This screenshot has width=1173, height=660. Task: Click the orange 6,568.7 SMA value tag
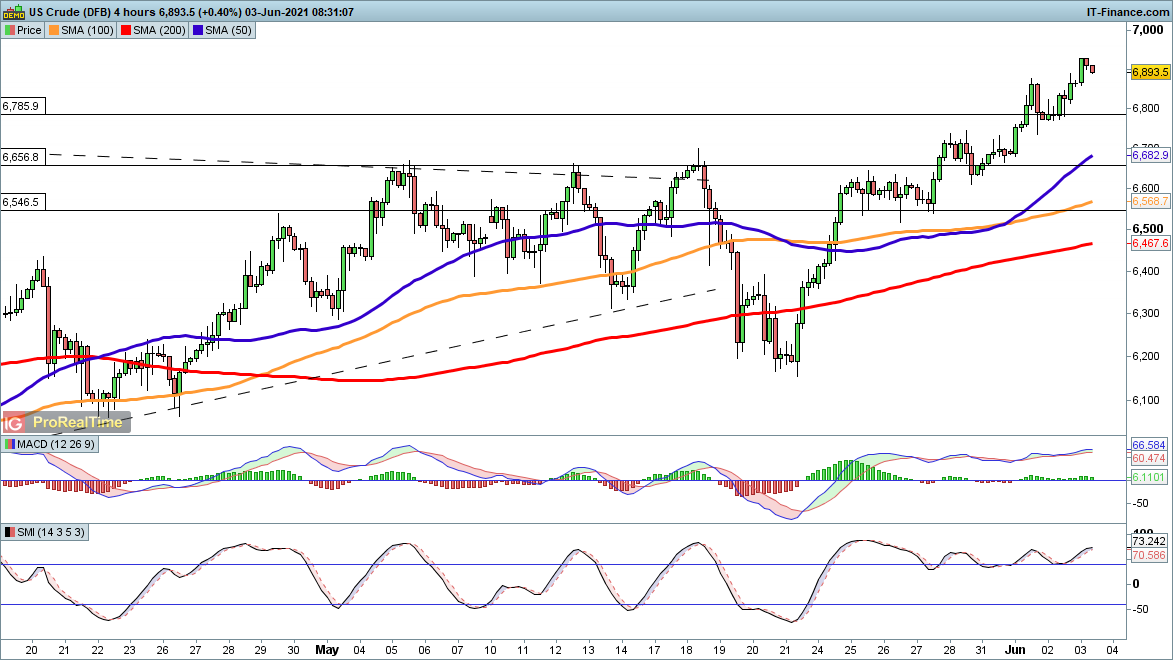pos(1150,202)
